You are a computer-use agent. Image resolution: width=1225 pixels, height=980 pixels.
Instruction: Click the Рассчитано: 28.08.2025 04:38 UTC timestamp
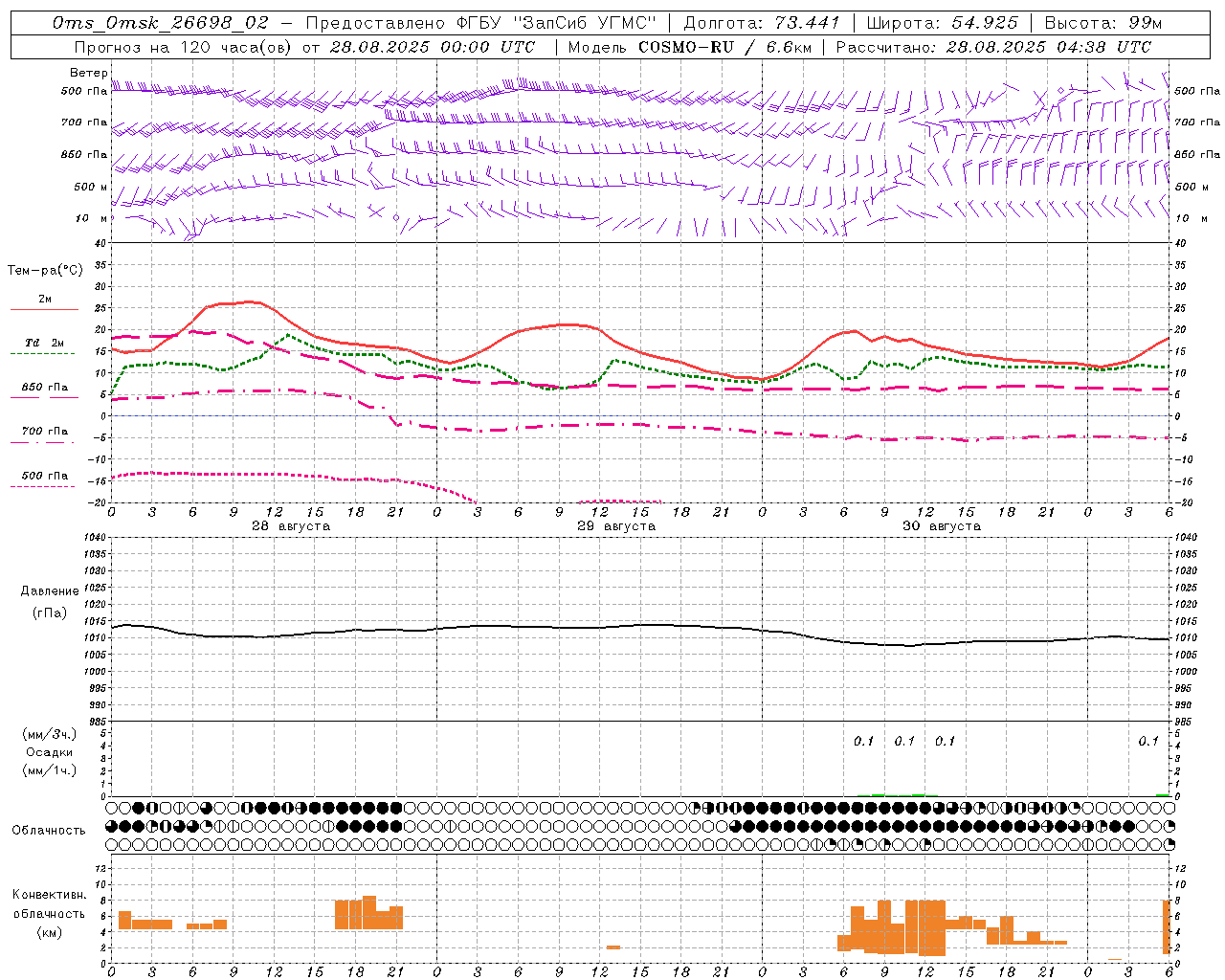click(x=993, y=47)
